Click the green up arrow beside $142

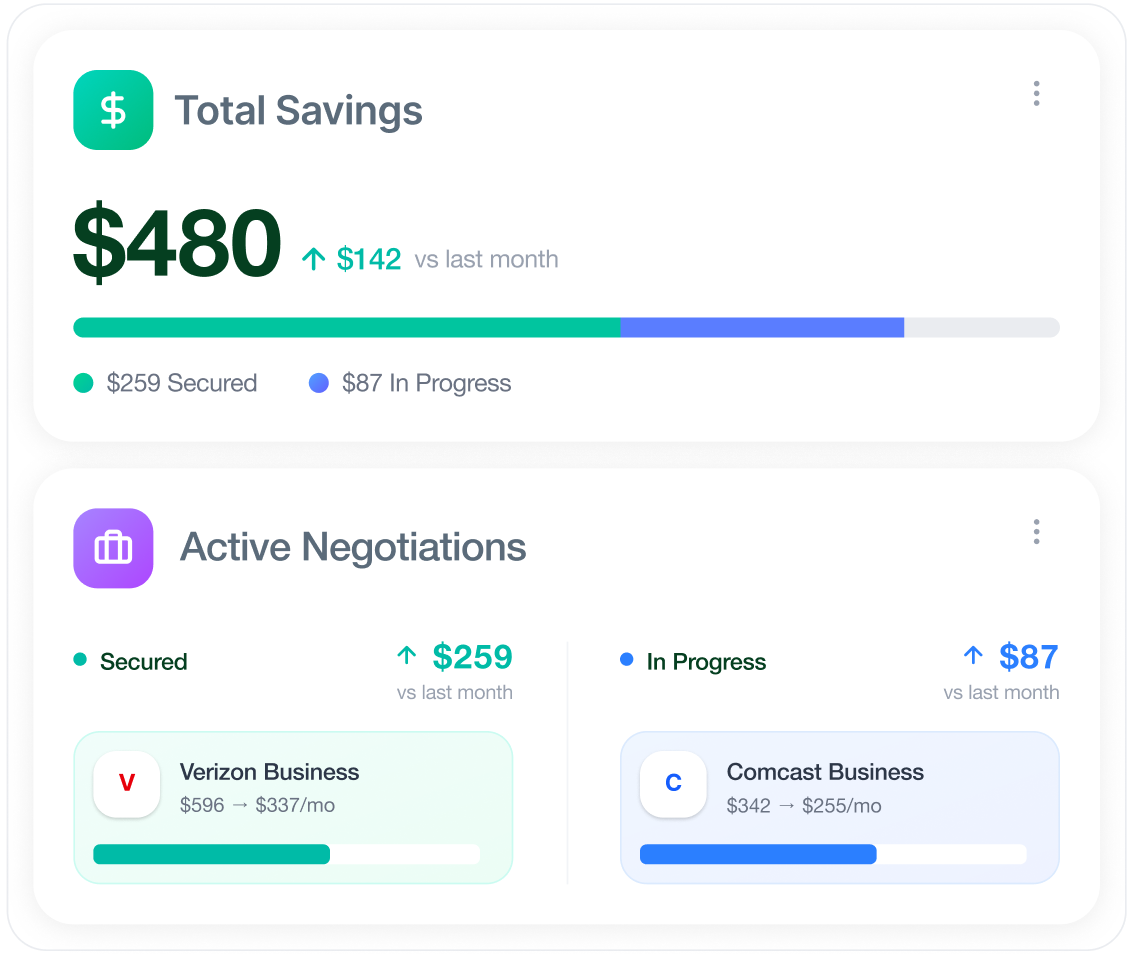tap(314, 260)
